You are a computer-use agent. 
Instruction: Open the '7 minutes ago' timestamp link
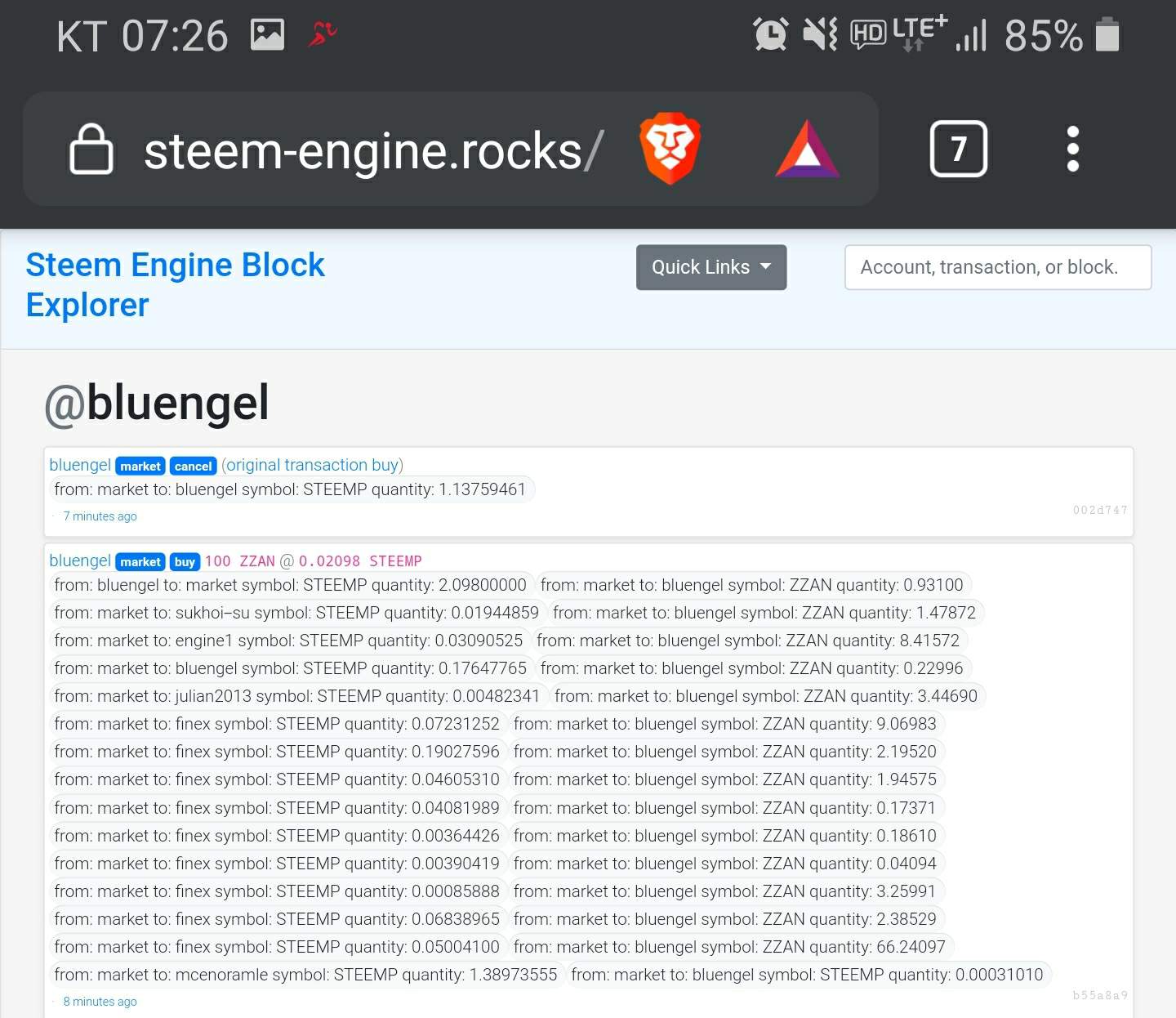100,516
